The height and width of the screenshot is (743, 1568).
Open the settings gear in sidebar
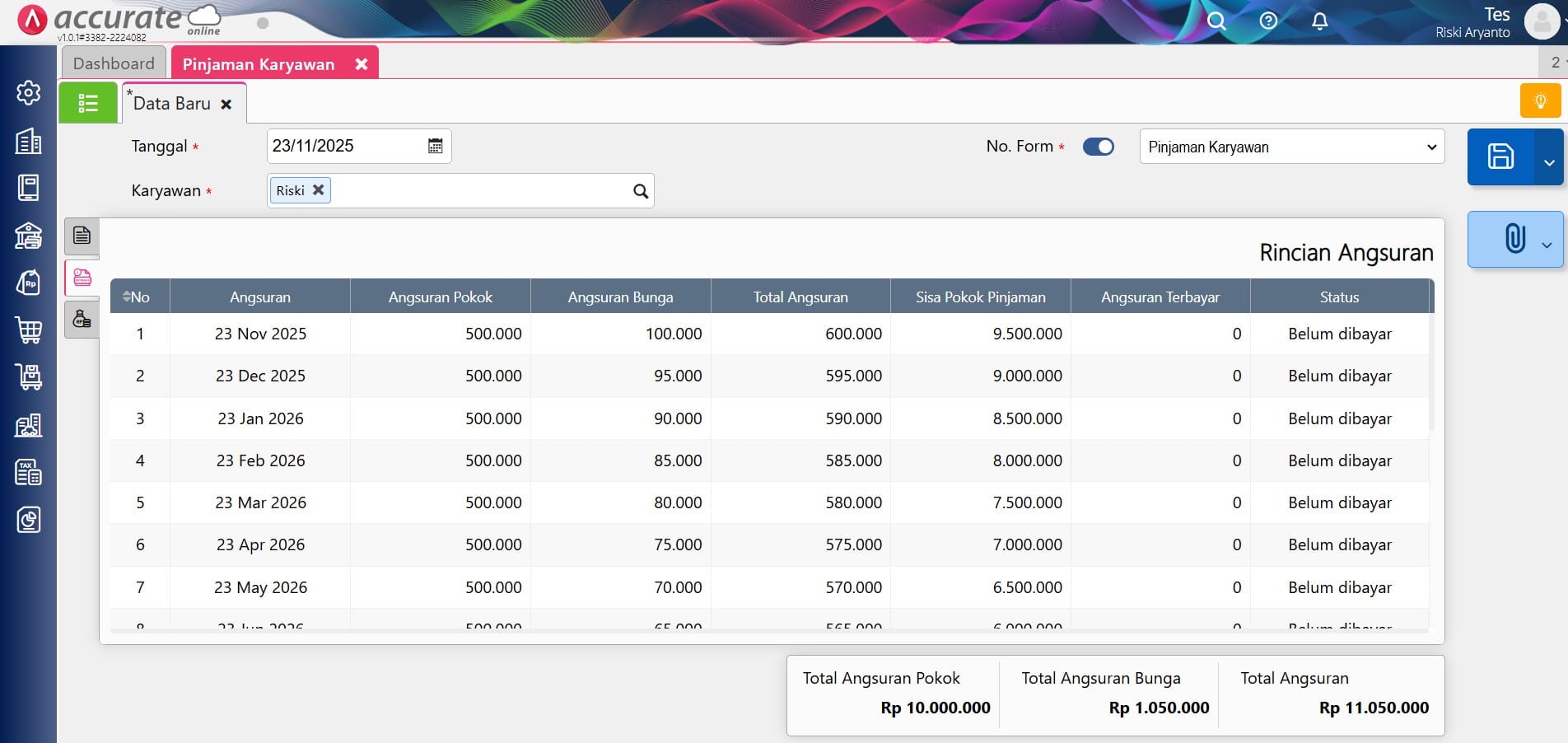click(x=28, y=93)
